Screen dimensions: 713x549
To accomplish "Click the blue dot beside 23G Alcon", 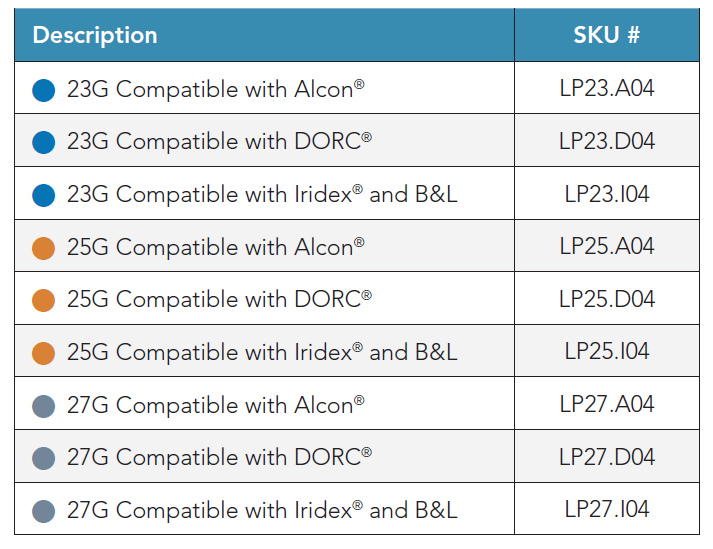I will click(x=43, y=90).
